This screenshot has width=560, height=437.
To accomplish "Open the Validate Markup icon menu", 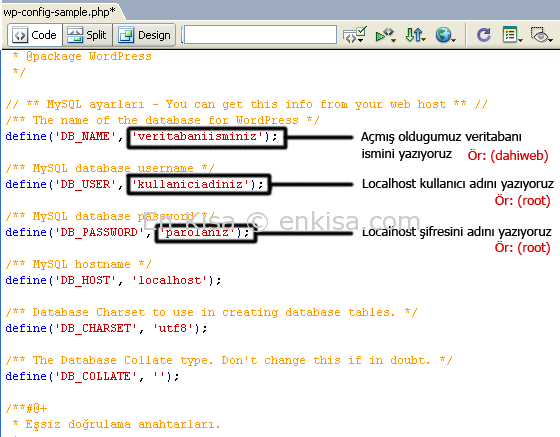I will point(355,35).
